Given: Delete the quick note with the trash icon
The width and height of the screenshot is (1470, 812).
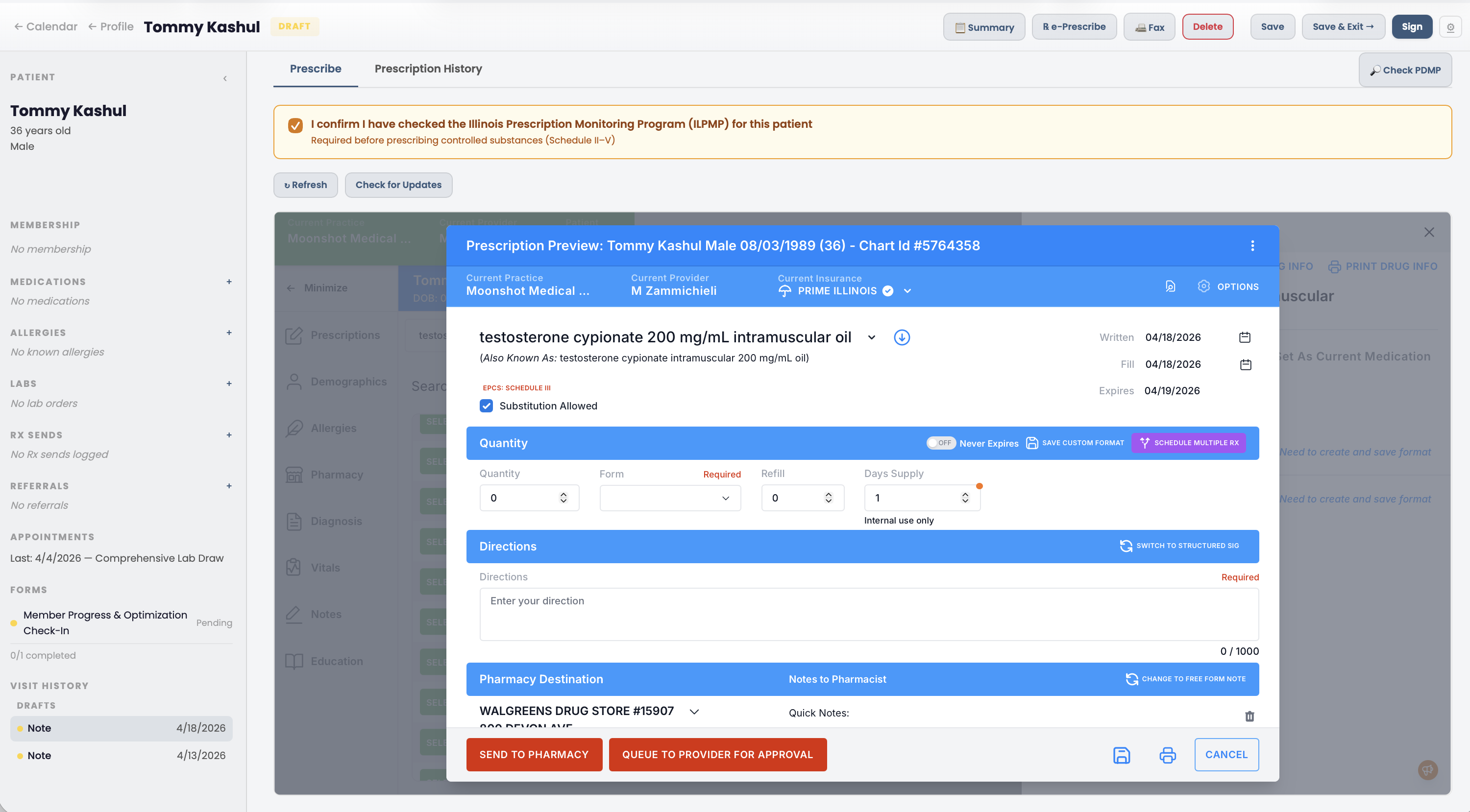Looking at the screenshot, I should [x=1249, y=716].
